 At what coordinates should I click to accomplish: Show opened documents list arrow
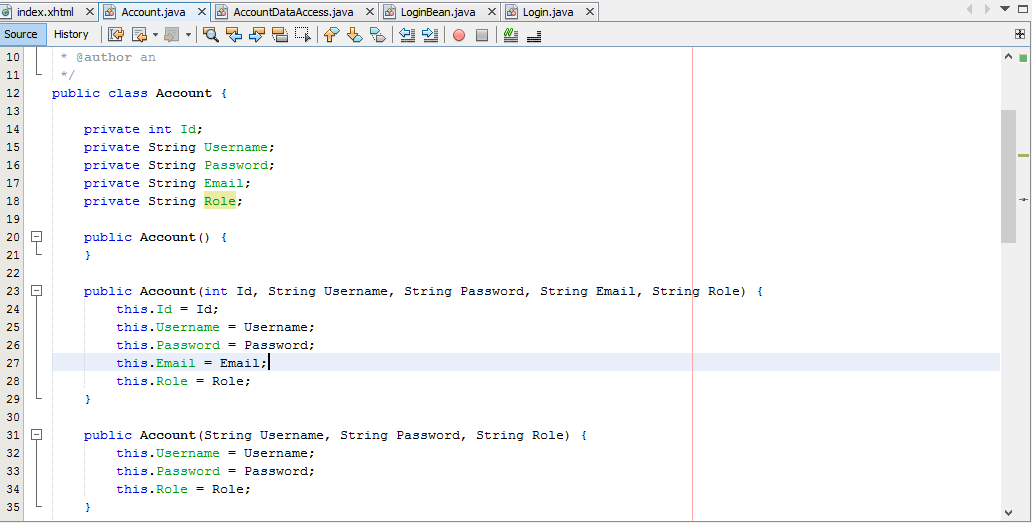1005,9
